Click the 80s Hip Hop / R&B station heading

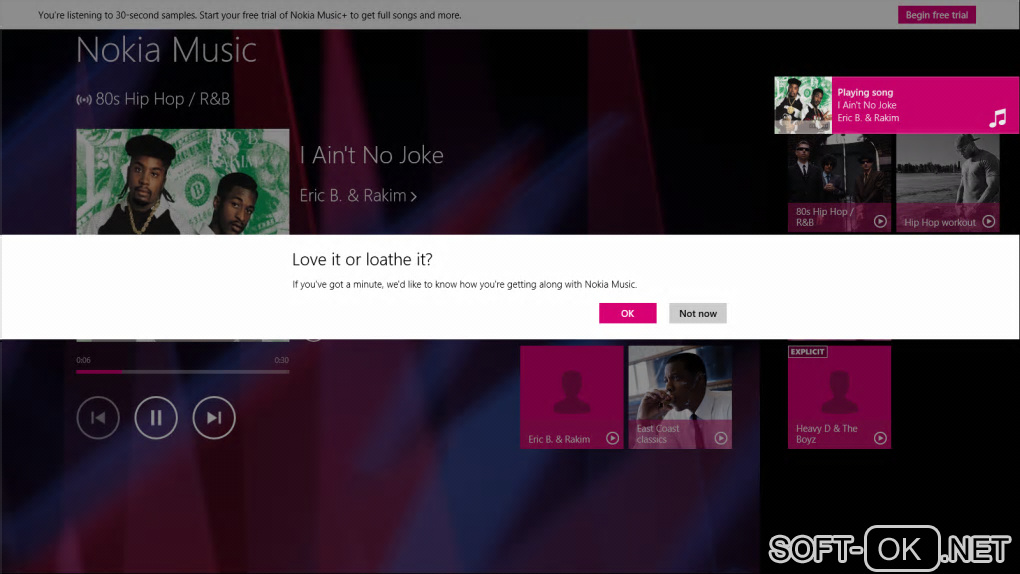pyautogui.click(x=163, y=99)
